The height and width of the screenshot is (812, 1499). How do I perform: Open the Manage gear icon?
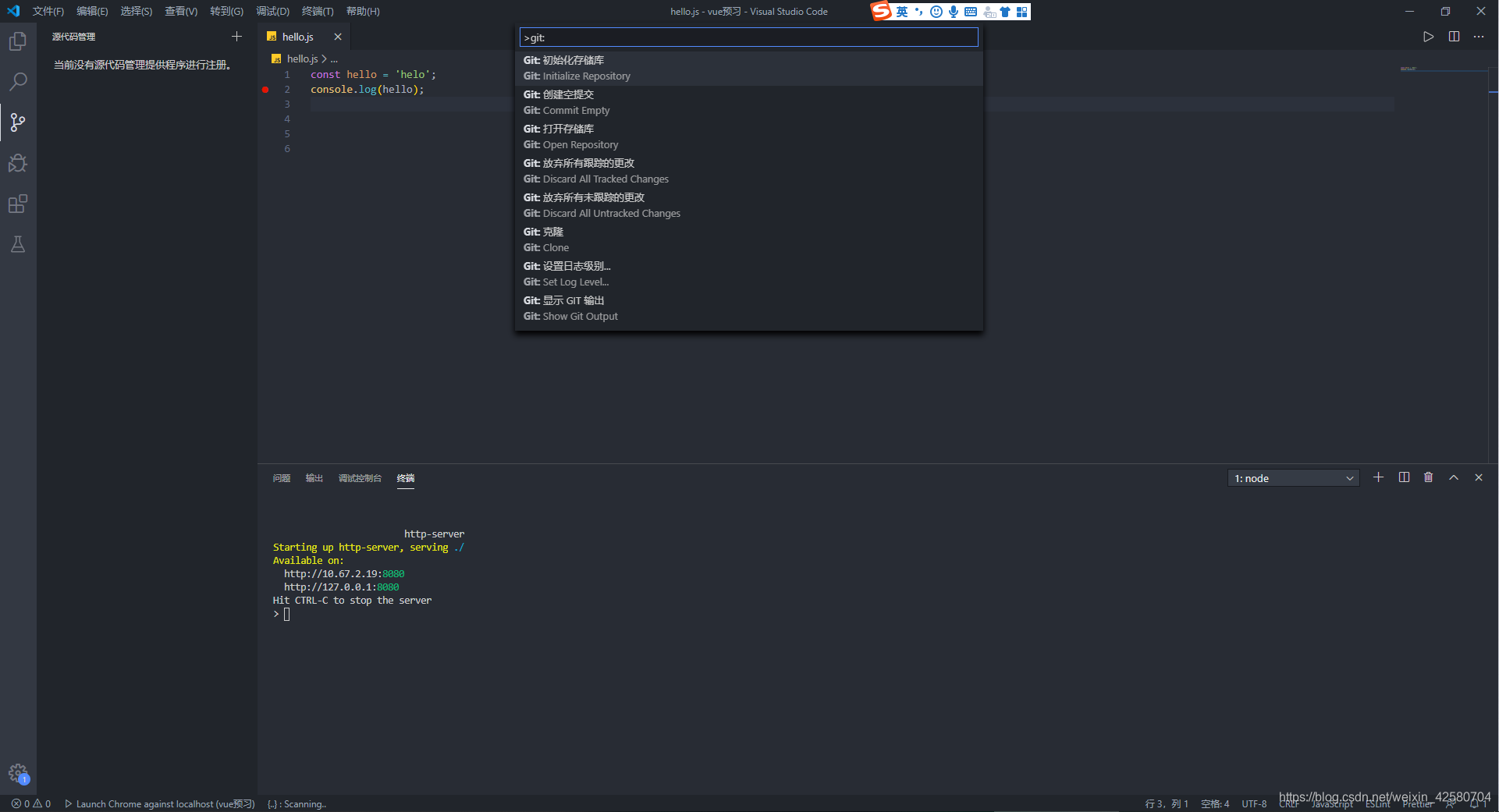tap(18, 773)
